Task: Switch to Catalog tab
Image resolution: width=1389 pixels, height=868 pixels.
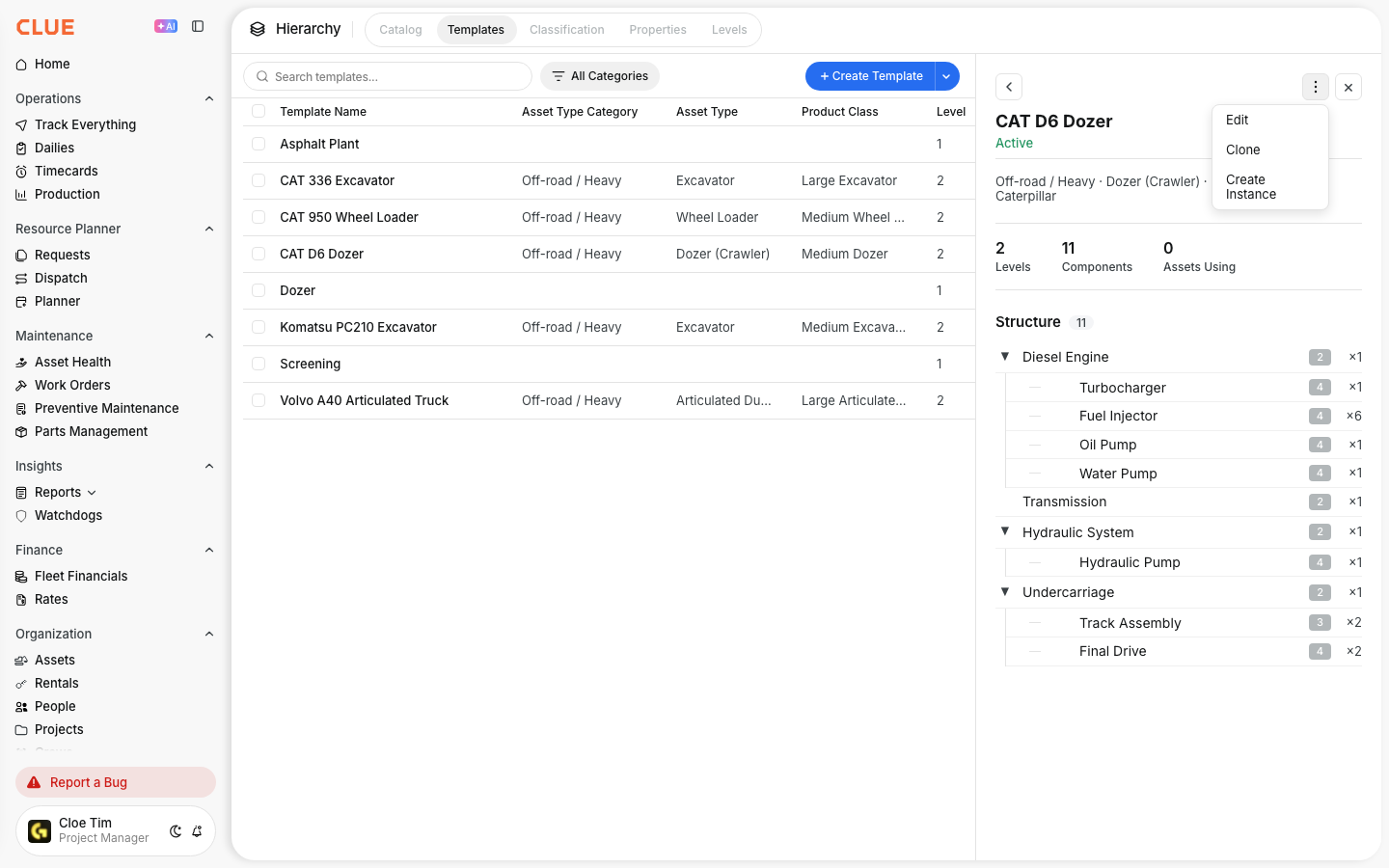Action: (x=400, y=30)
